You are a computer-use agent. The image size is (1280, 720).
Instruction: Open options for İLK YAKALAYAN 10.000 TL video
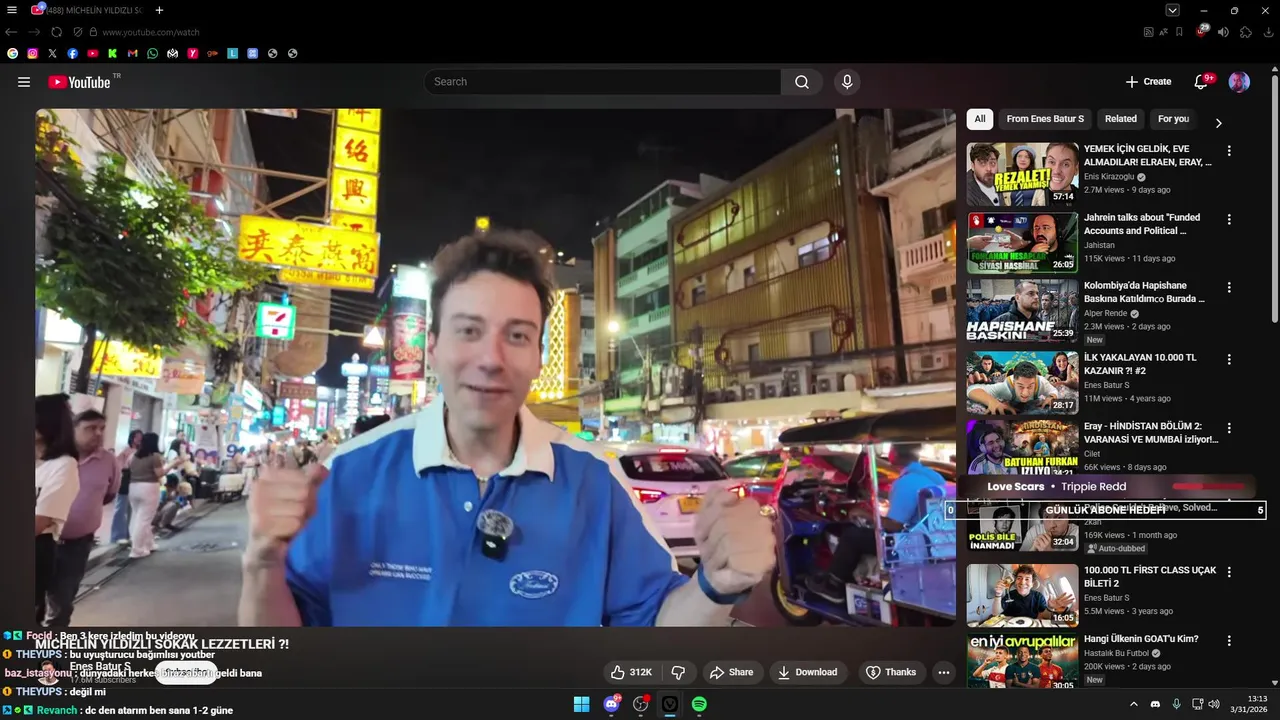tap(1229, 359)
